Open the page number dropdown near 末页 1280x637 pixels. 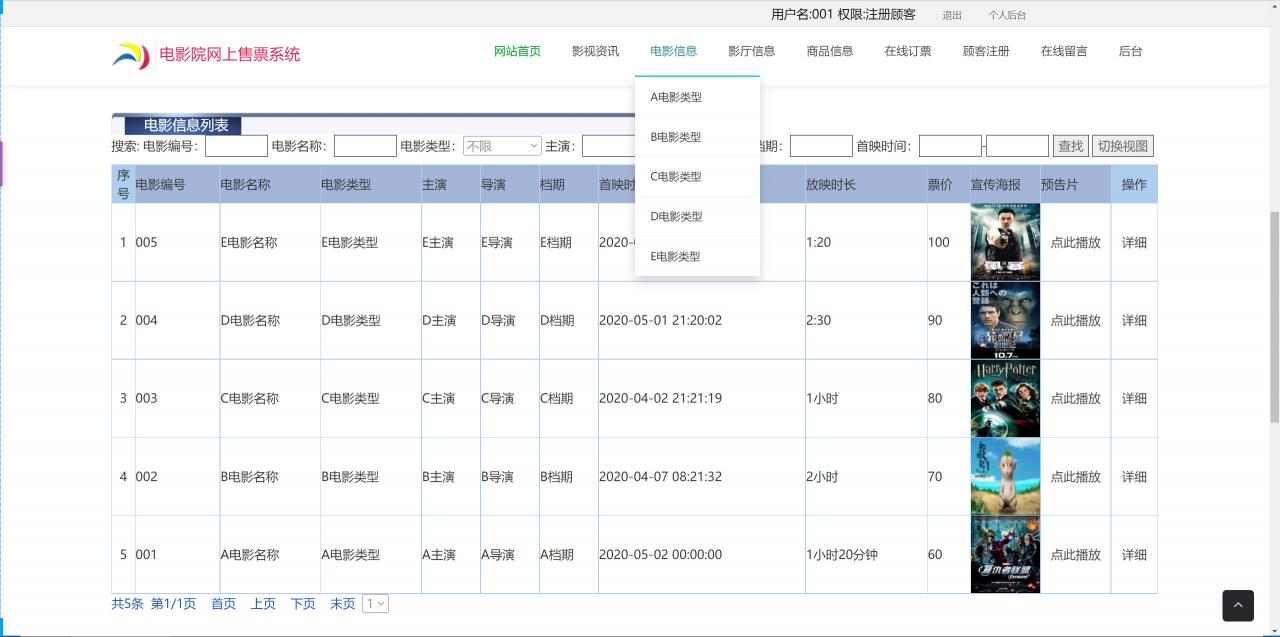(375, 603)
